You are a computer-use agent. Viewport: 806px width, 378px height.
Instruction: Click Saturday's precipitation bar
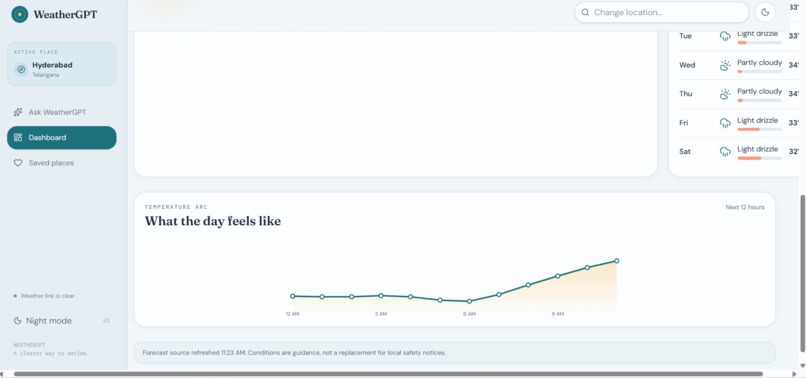[760, 158]
